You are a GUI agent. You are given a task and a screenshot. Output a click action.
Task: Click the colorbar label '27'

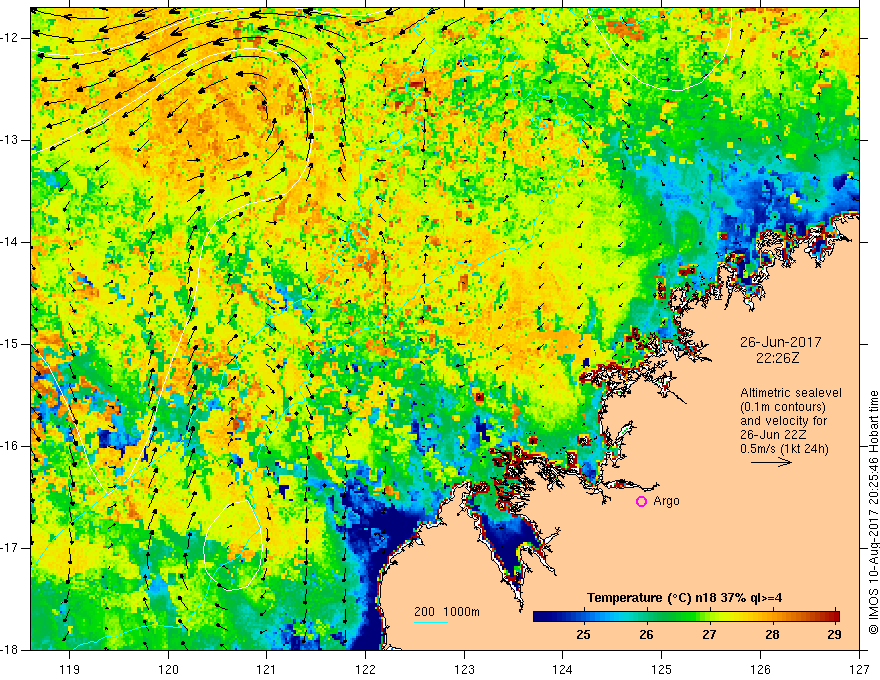(x=709, y=634)
